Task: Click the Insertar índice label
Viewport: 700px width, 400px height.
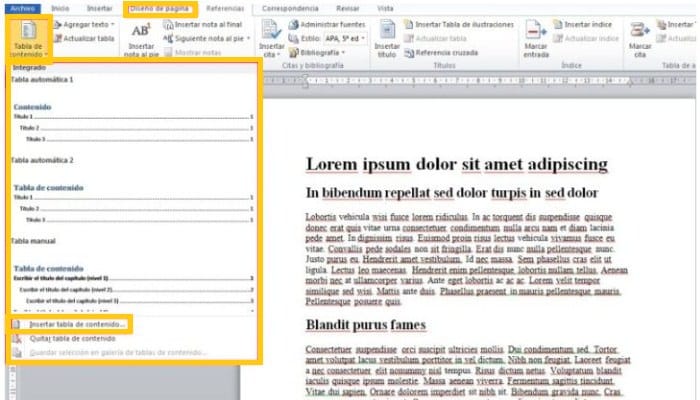Action: 588,25
